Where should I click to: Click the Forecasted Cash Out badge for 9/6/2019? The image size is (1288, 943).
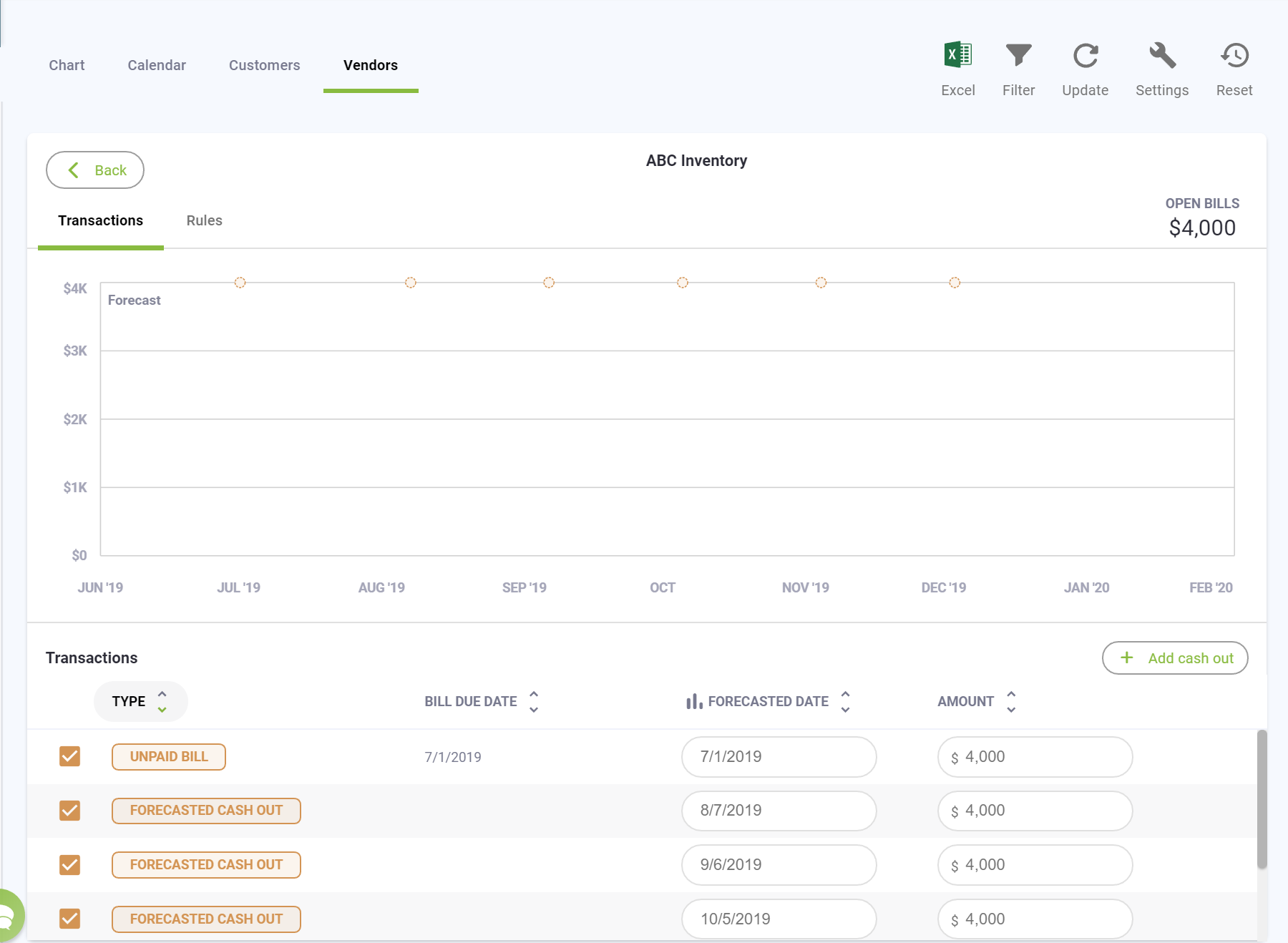(x=206, y=865)
